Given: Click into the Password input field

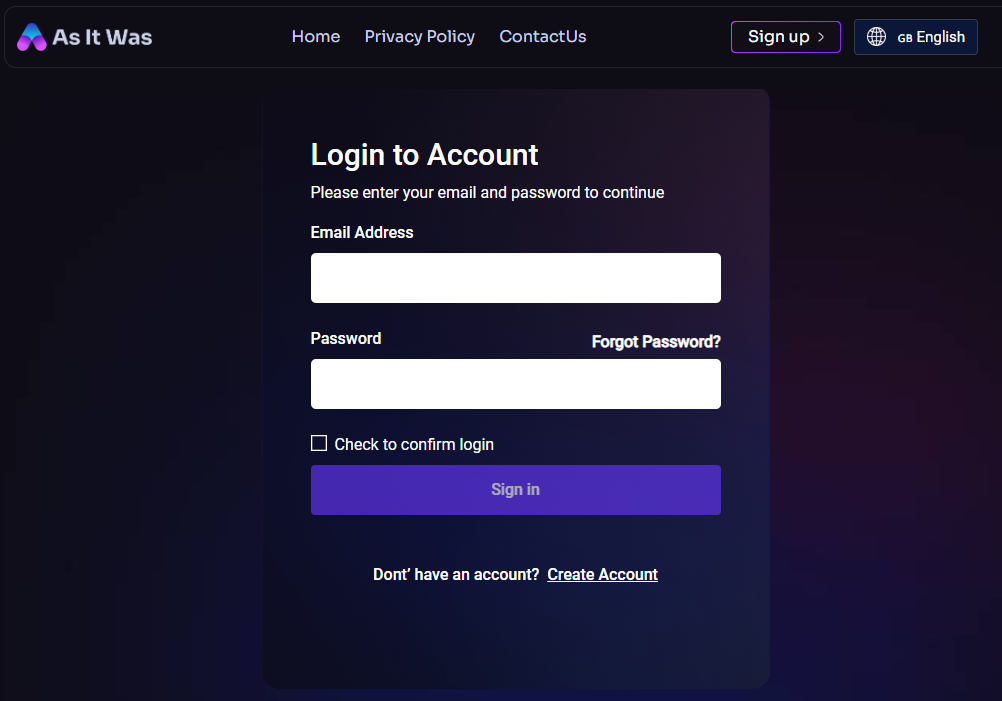Looking at the screenshot, I should click(x=515, y=384).
